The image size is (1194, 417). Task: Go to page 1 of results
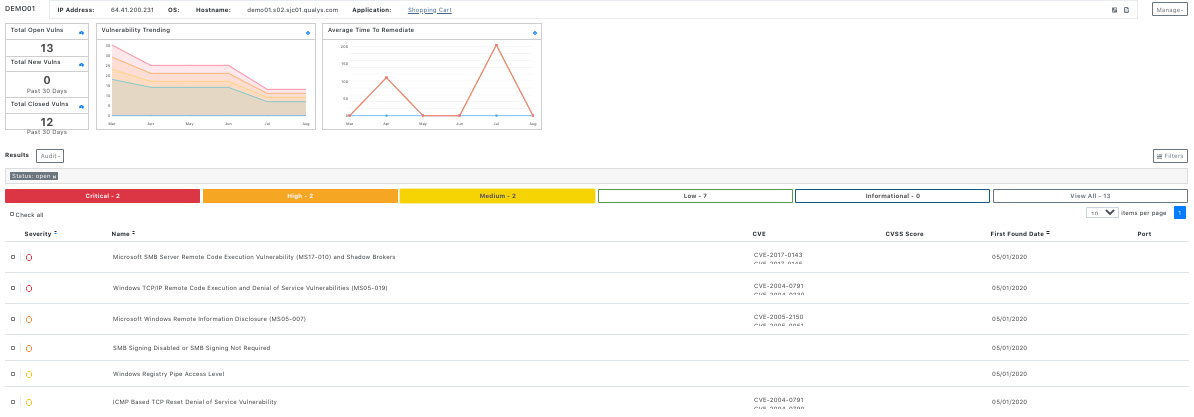[1180, 213]
